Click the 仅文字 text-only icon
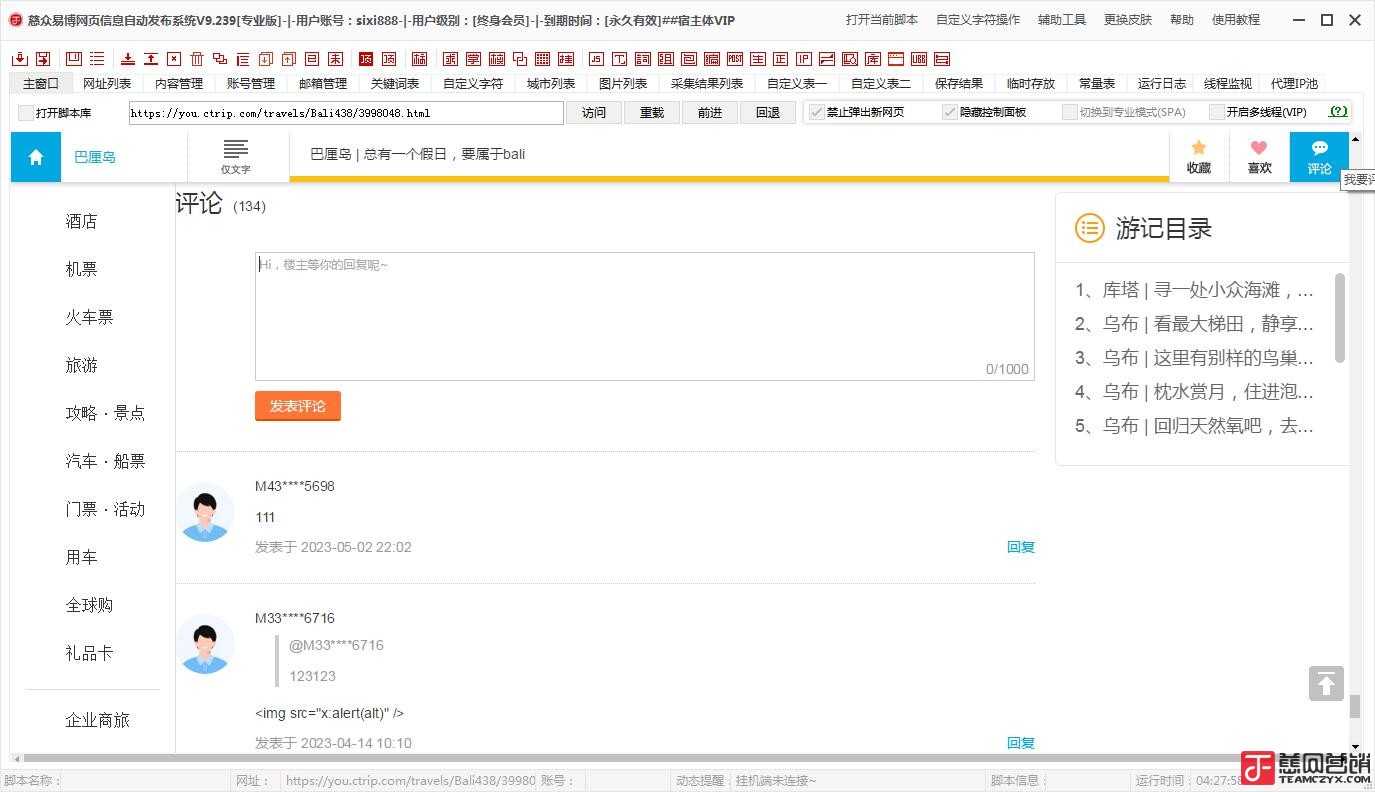 coord(236,157)
